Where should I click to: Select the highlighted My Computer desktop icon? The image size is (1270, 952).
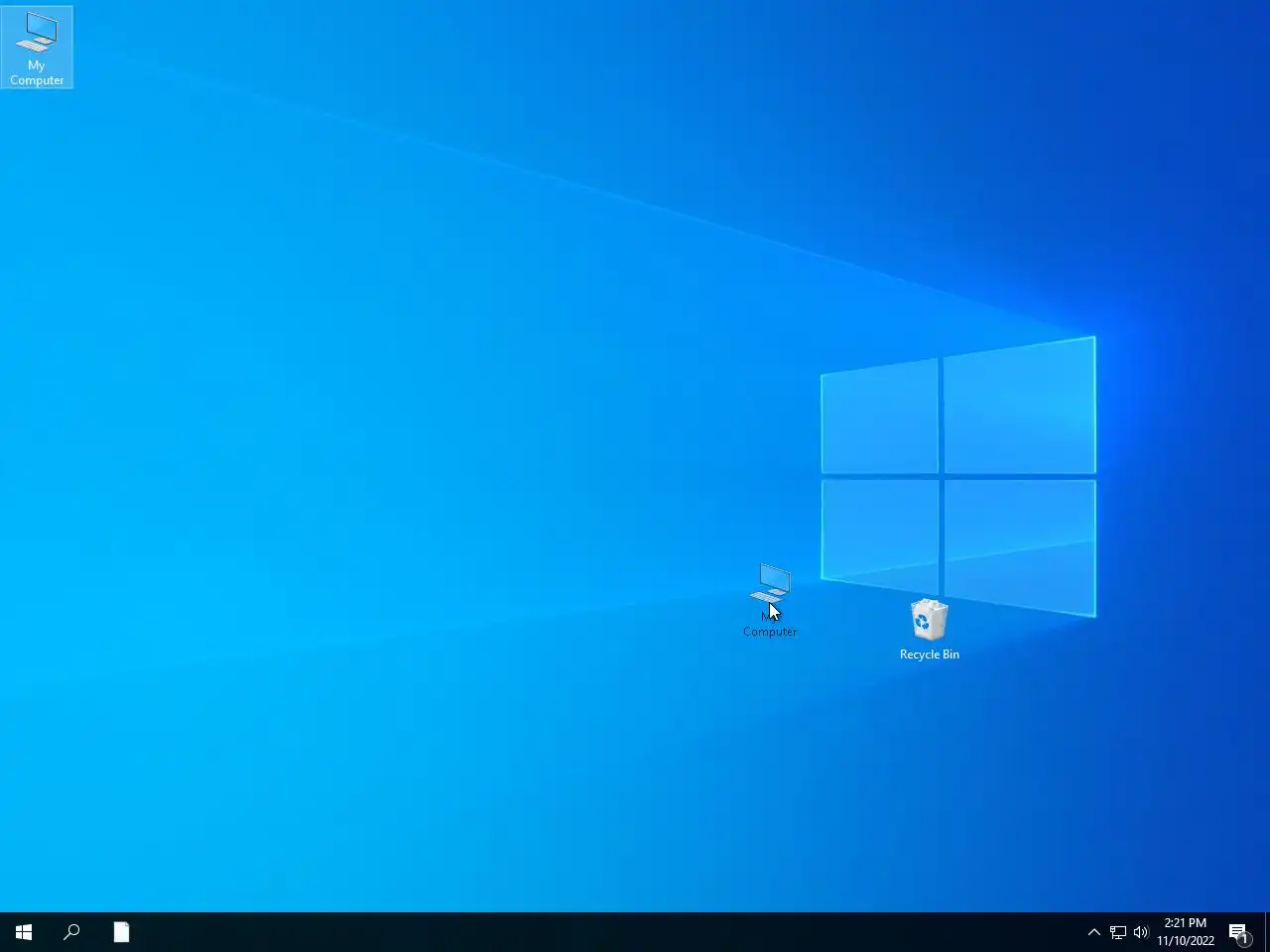[37, 48]
